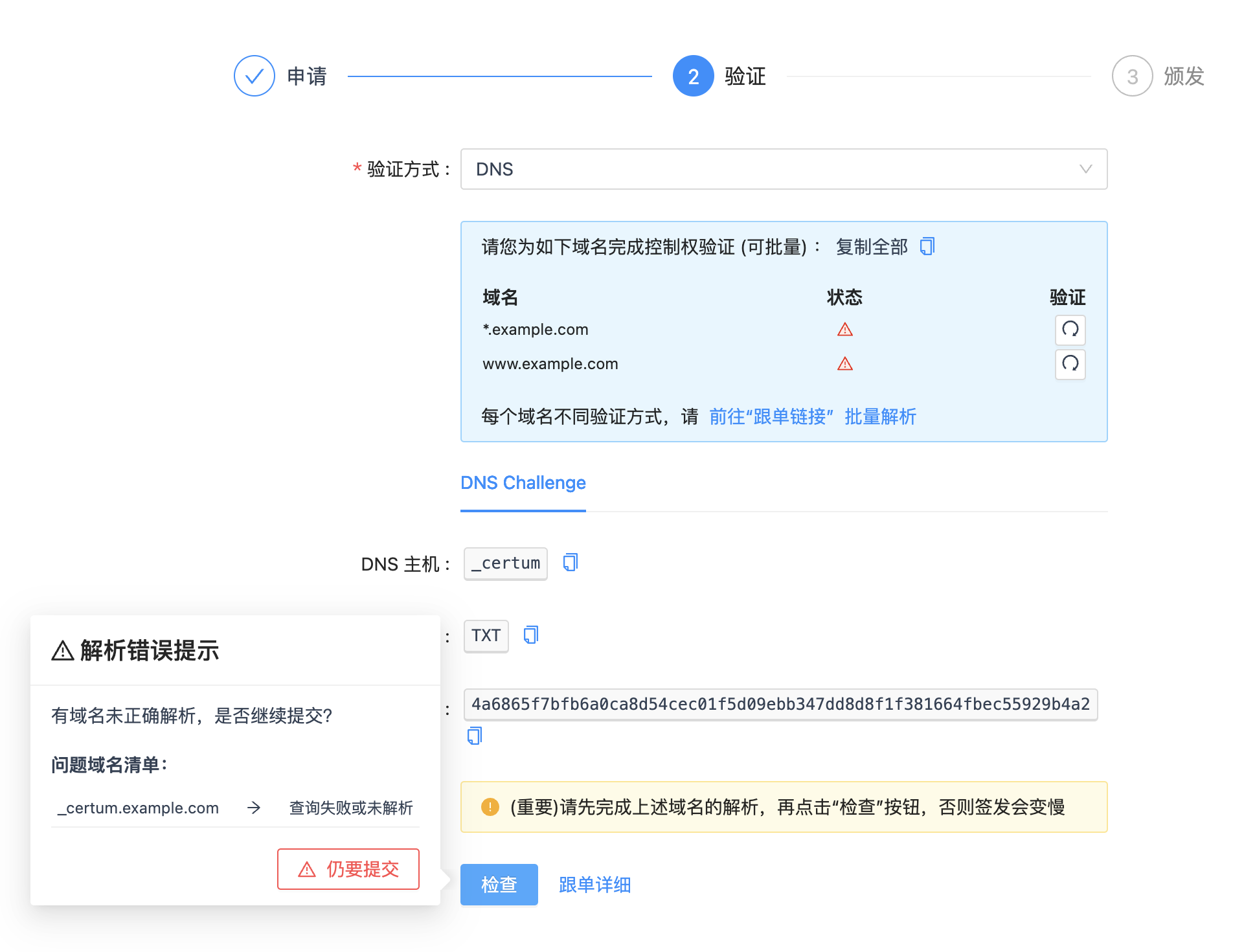Viewport: 1233px width, 952px height.
Task: Click the red 仍要提交 button
Action: pyautogui.click(x=348, y=869)
